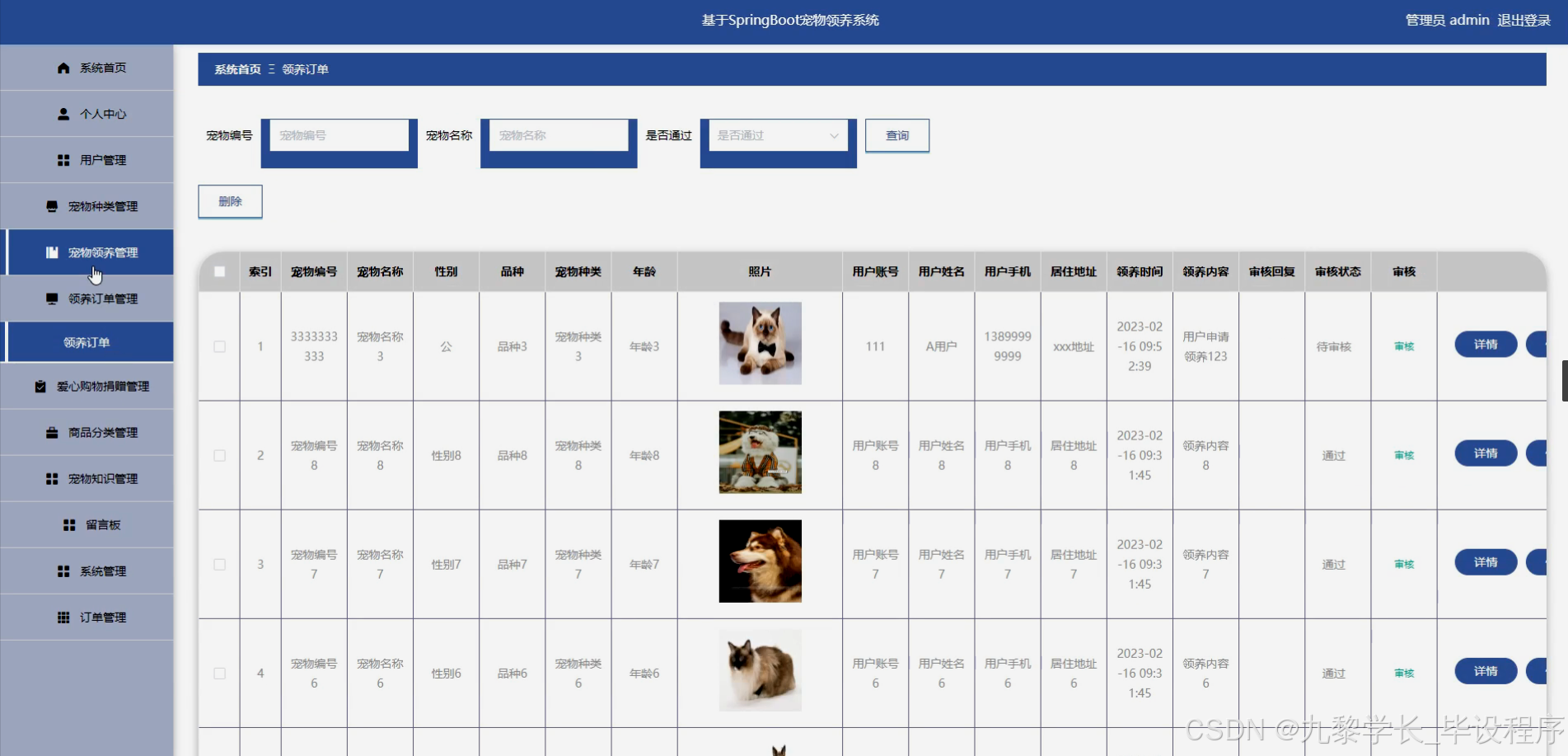
Task: Click 审核 link in row 3
Action: [1404, 564]
